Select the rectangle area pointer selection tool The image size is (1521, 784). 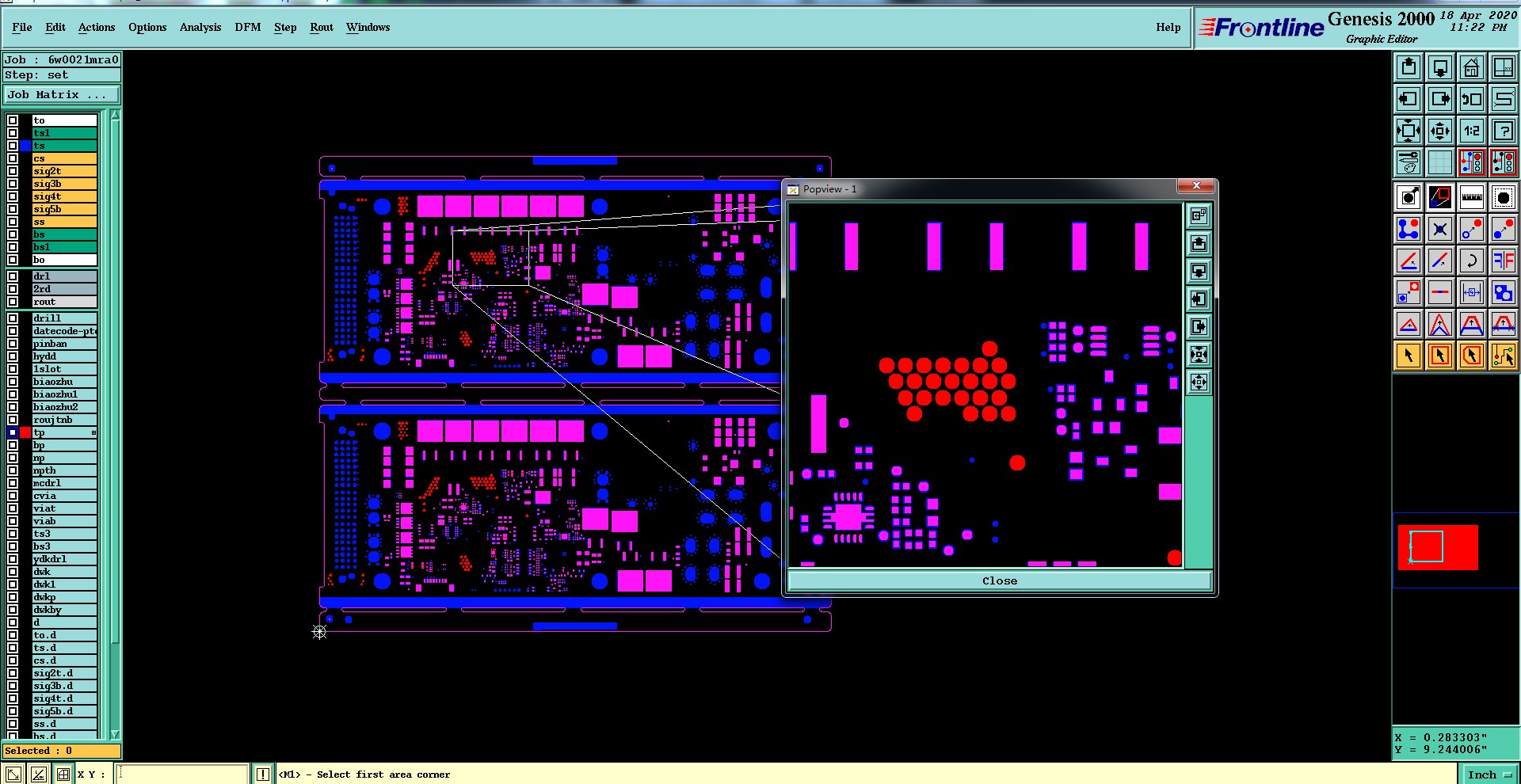point(1440,356)
